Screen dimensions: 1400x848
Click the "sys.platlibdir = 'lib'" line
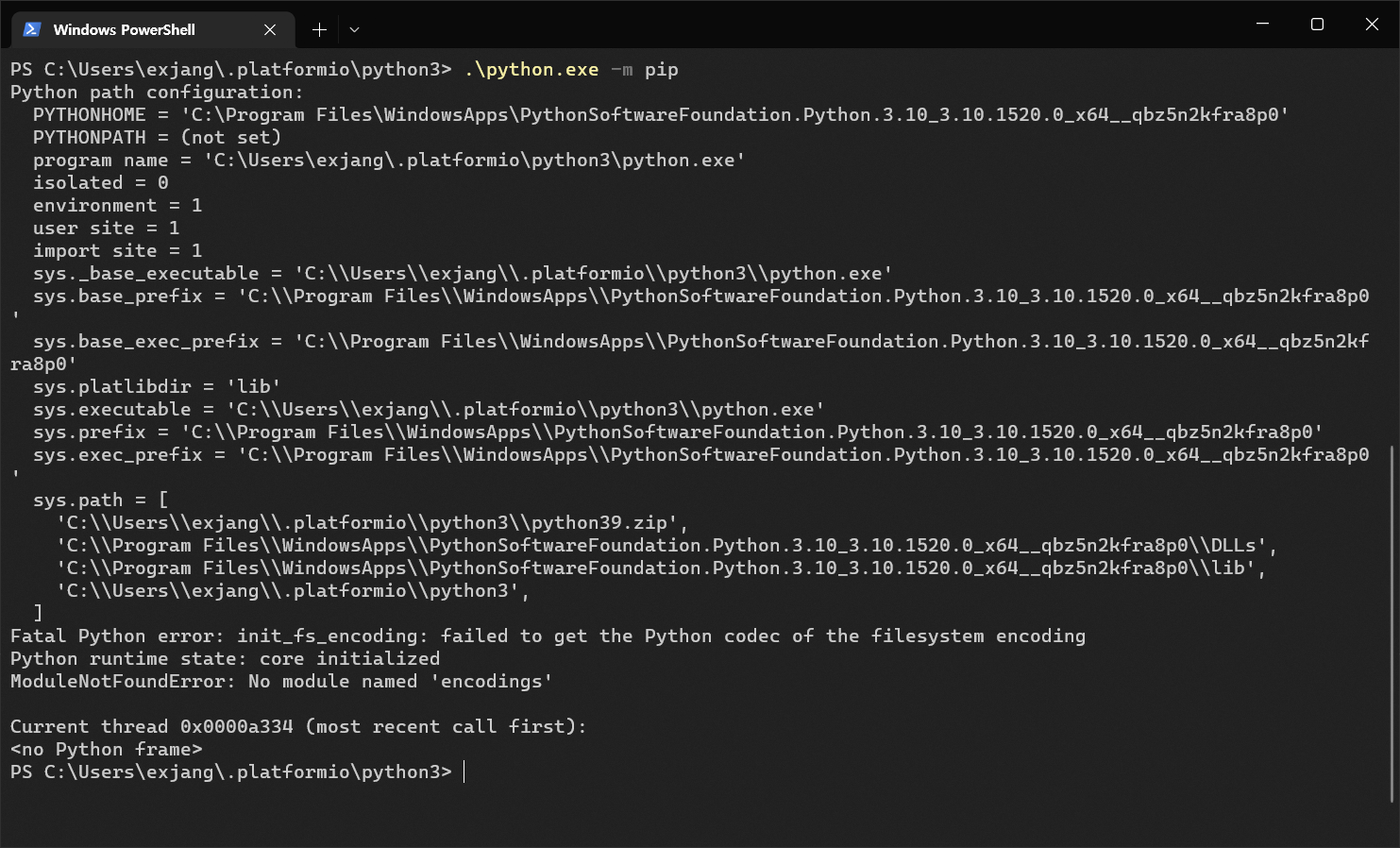pos(157,386)
